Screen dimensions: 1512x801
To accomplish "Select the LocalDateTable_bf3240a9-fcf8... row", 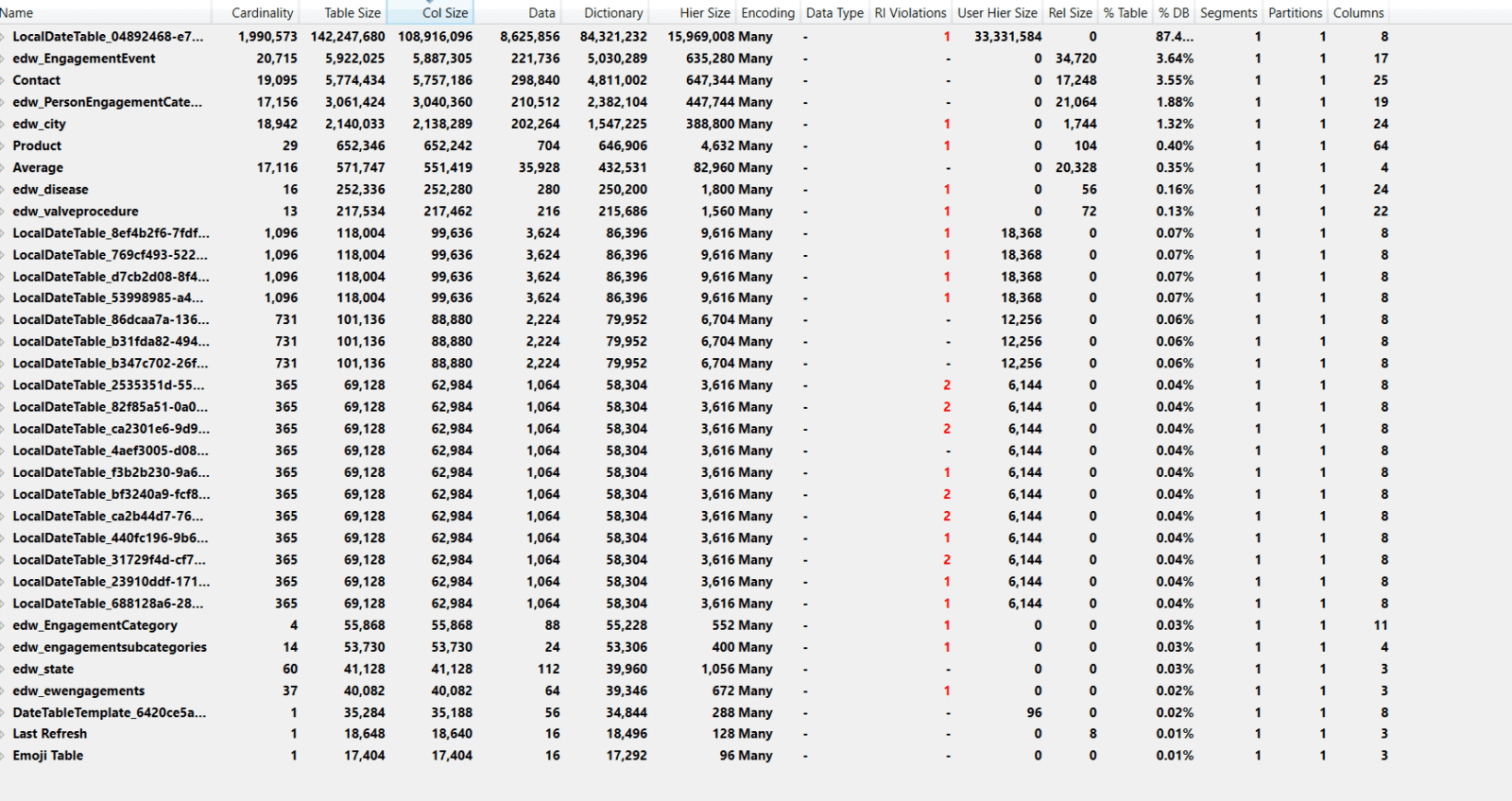I will point(695,494).
